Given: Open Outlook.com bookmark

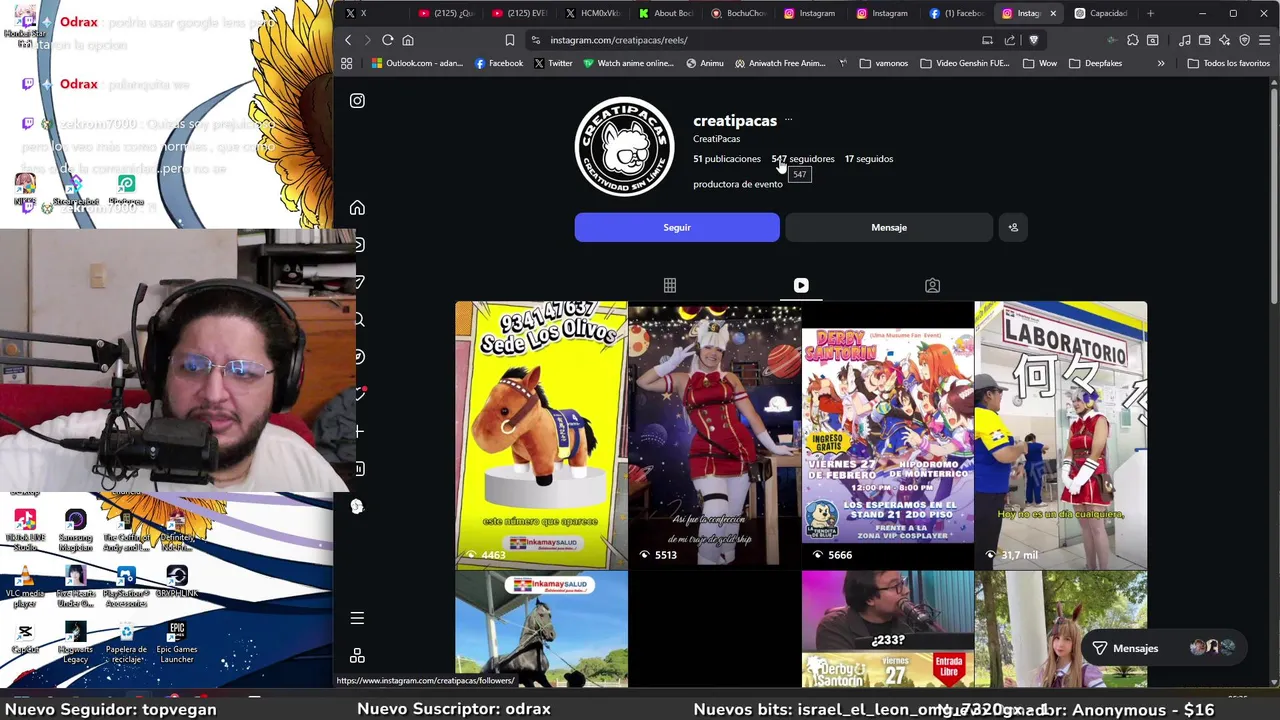Looking at the screenshot, I should tap(417, 63).
